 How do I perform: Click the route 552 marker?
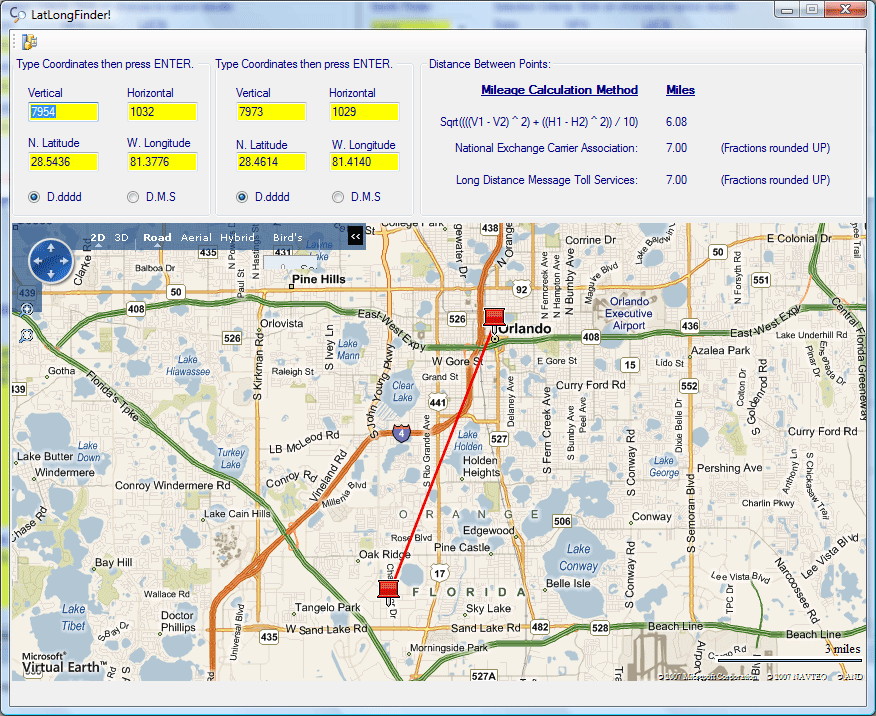(x=689, y=386)
